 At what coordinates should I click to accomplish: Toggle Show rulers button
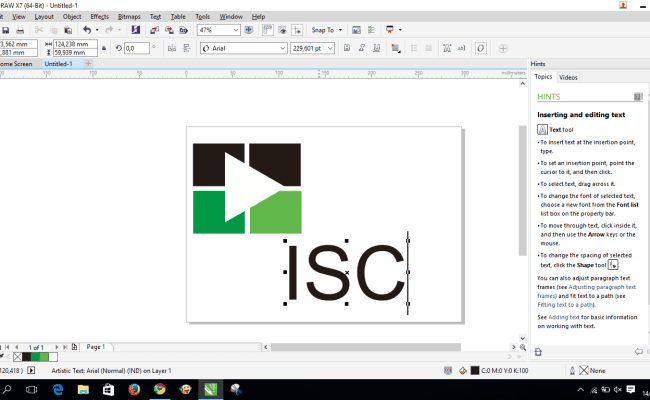click(267, 30)
